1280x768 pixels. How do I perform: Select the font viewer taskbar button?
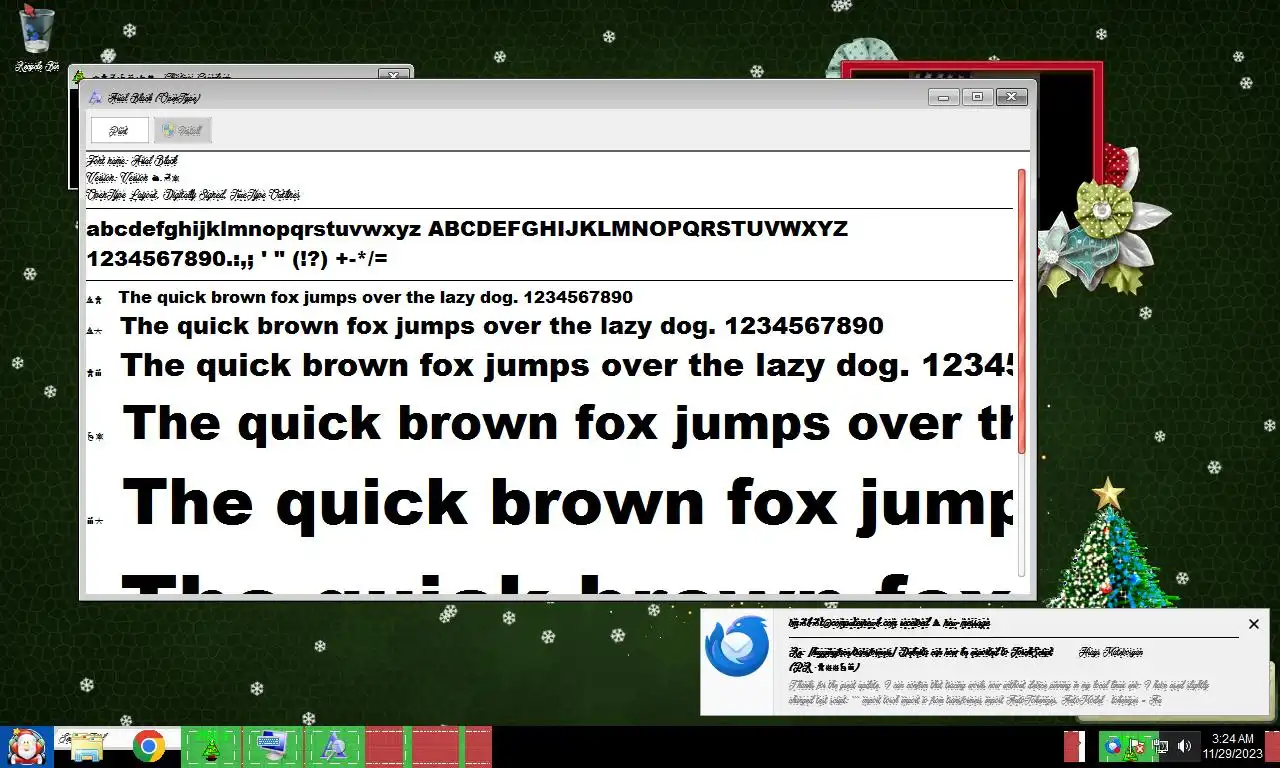coord(334,747)
